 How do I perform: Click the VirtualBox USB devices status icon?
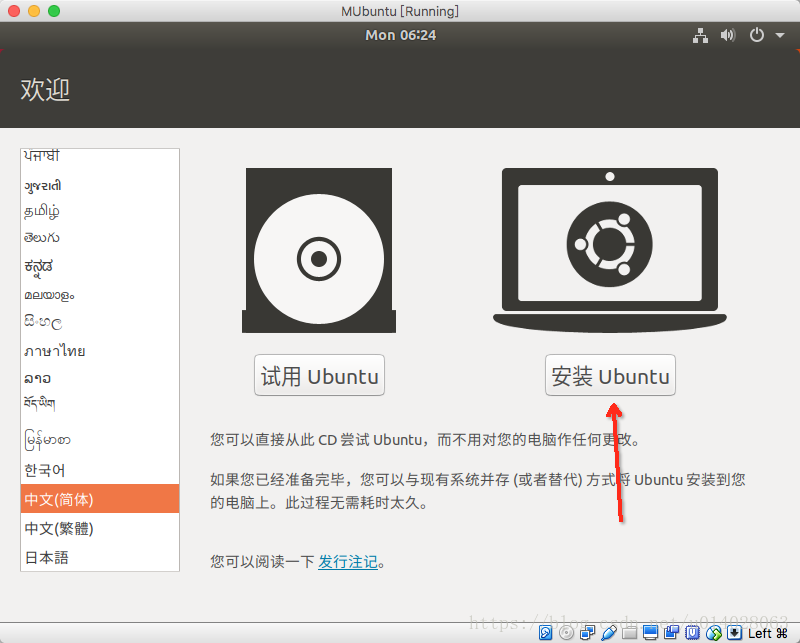608,633
